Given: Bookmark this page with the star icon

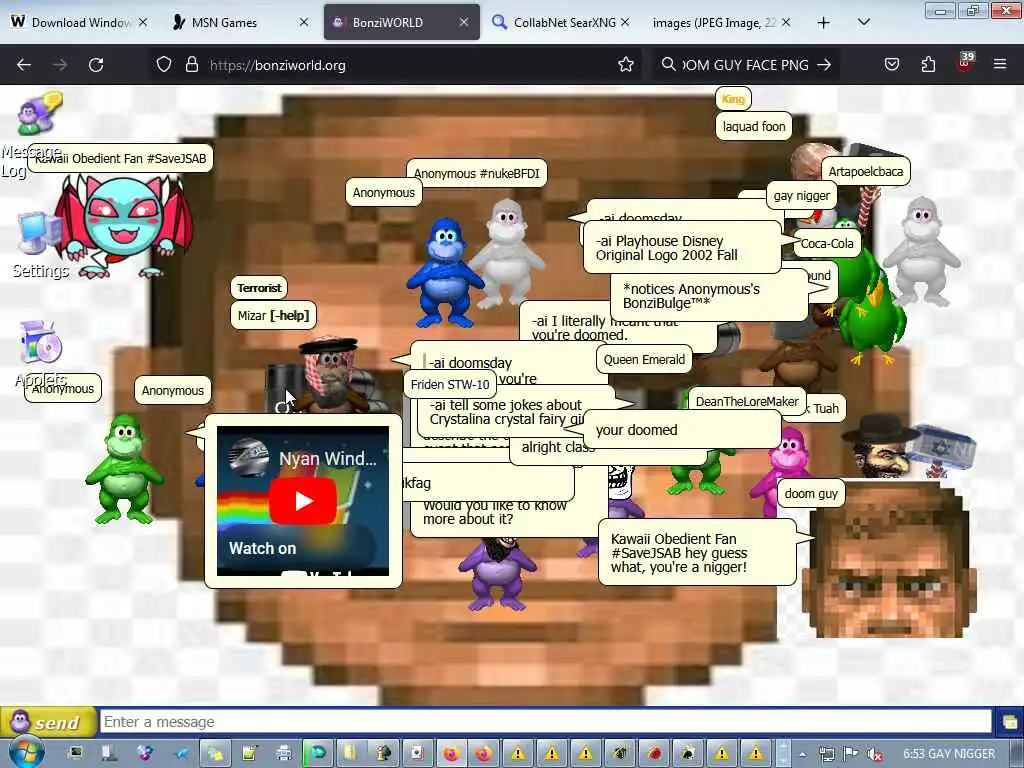Looking at the screenshot, I should pos(626,65).
